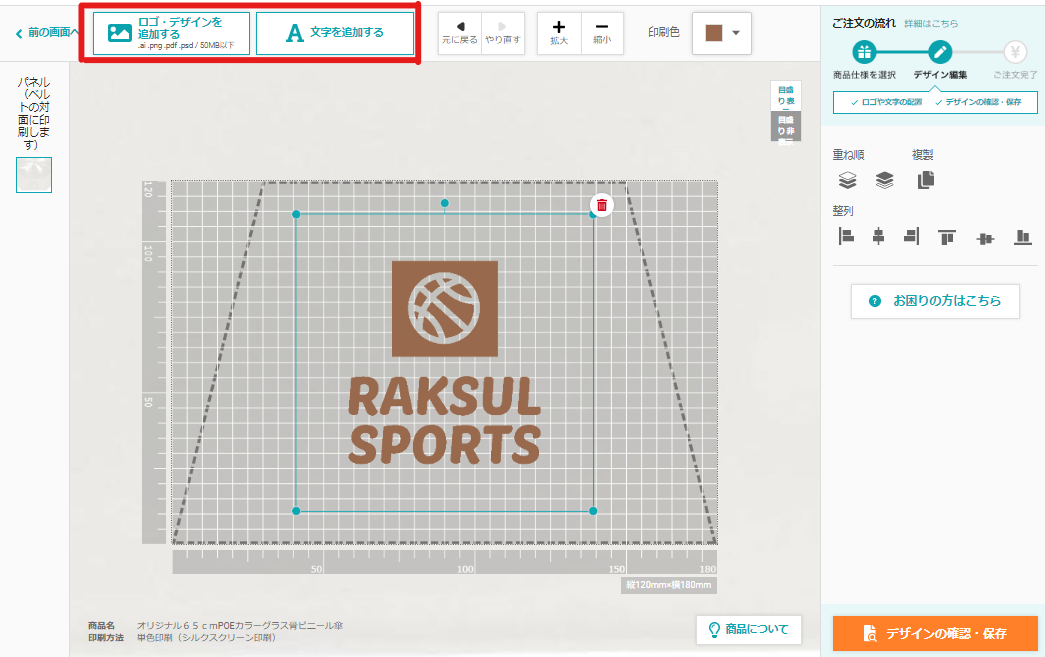Open the お困りの方はこちら help button
This screenshot has width=1045, height=657.
coord(935,301)
